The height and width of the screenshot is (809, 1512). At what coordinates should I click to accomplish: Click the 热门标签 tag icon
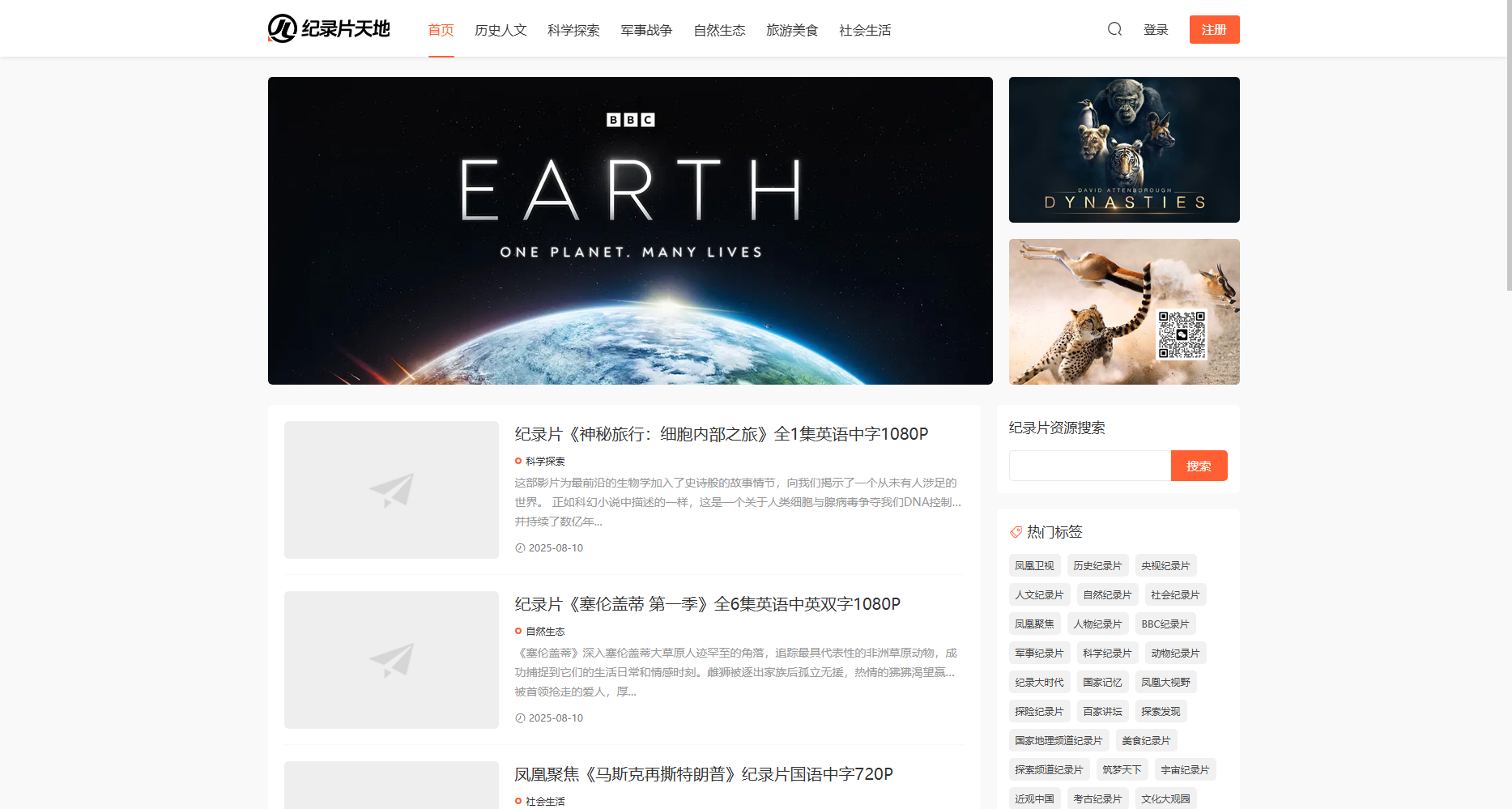[1016, 532]
